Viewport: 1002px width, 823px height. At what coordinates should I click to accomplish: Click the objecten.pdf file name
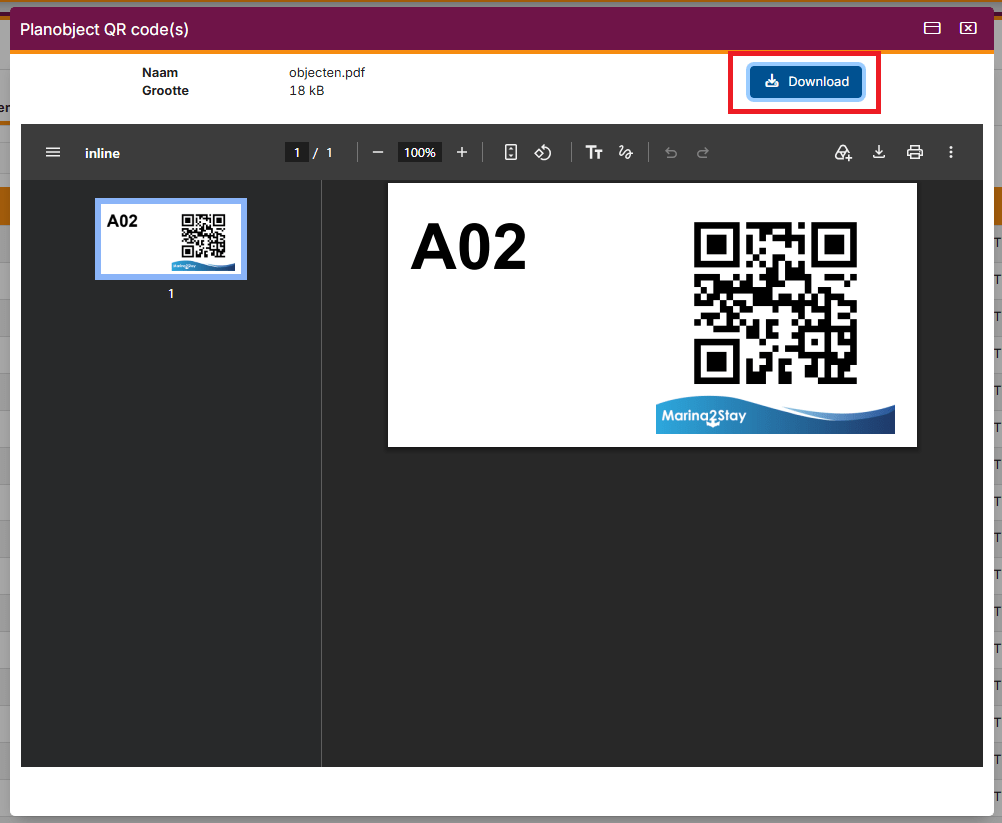(327, 73)
